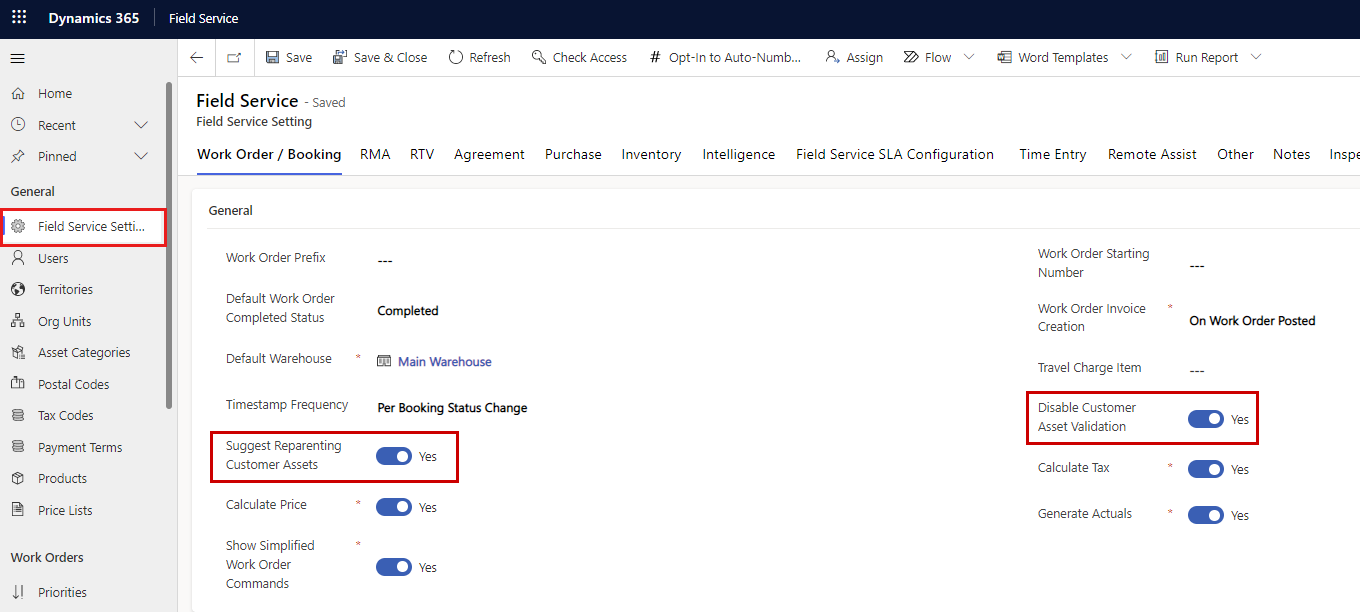Click the Priorities sort icon

click(x=18, y=592)
